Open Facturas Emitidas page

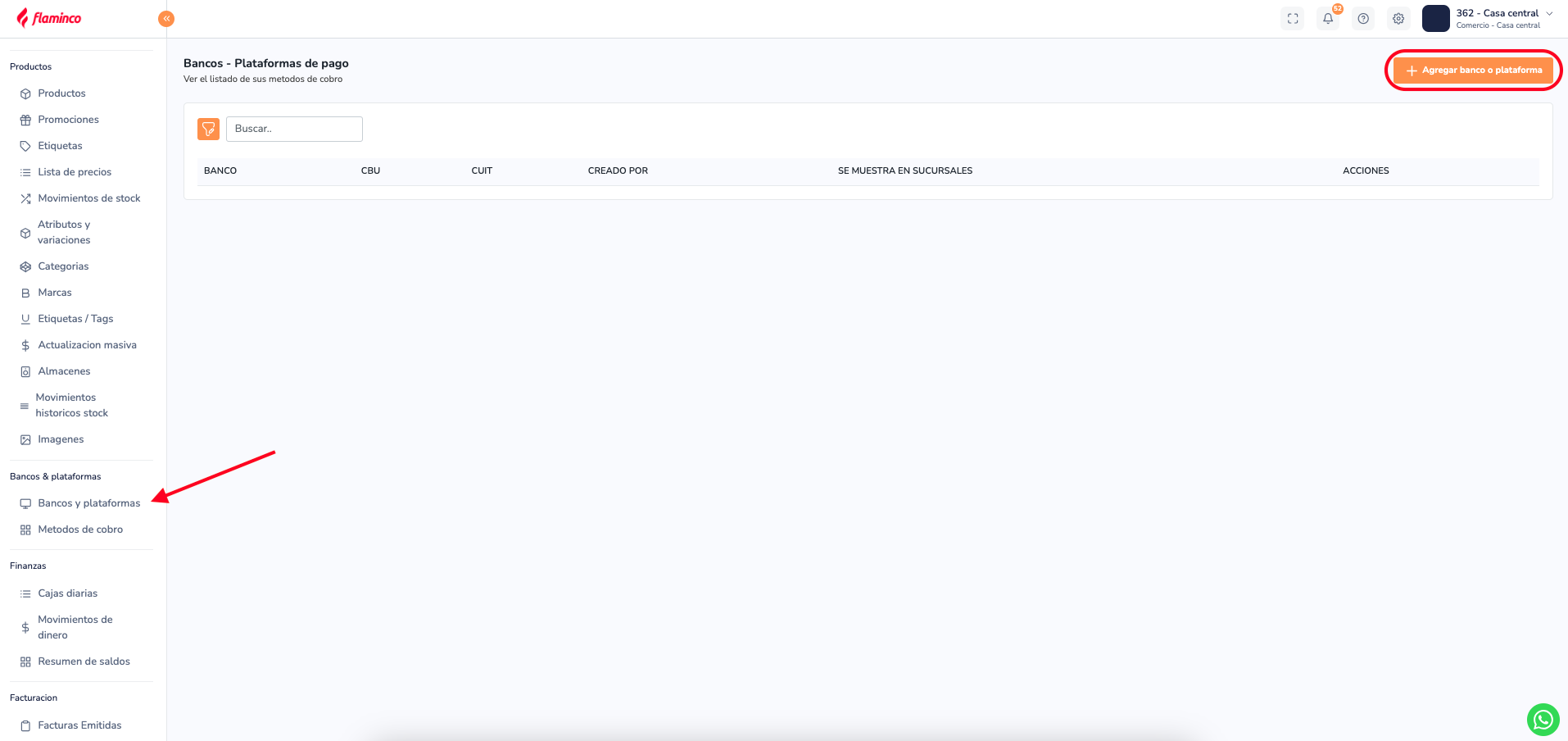coord(79,725)
